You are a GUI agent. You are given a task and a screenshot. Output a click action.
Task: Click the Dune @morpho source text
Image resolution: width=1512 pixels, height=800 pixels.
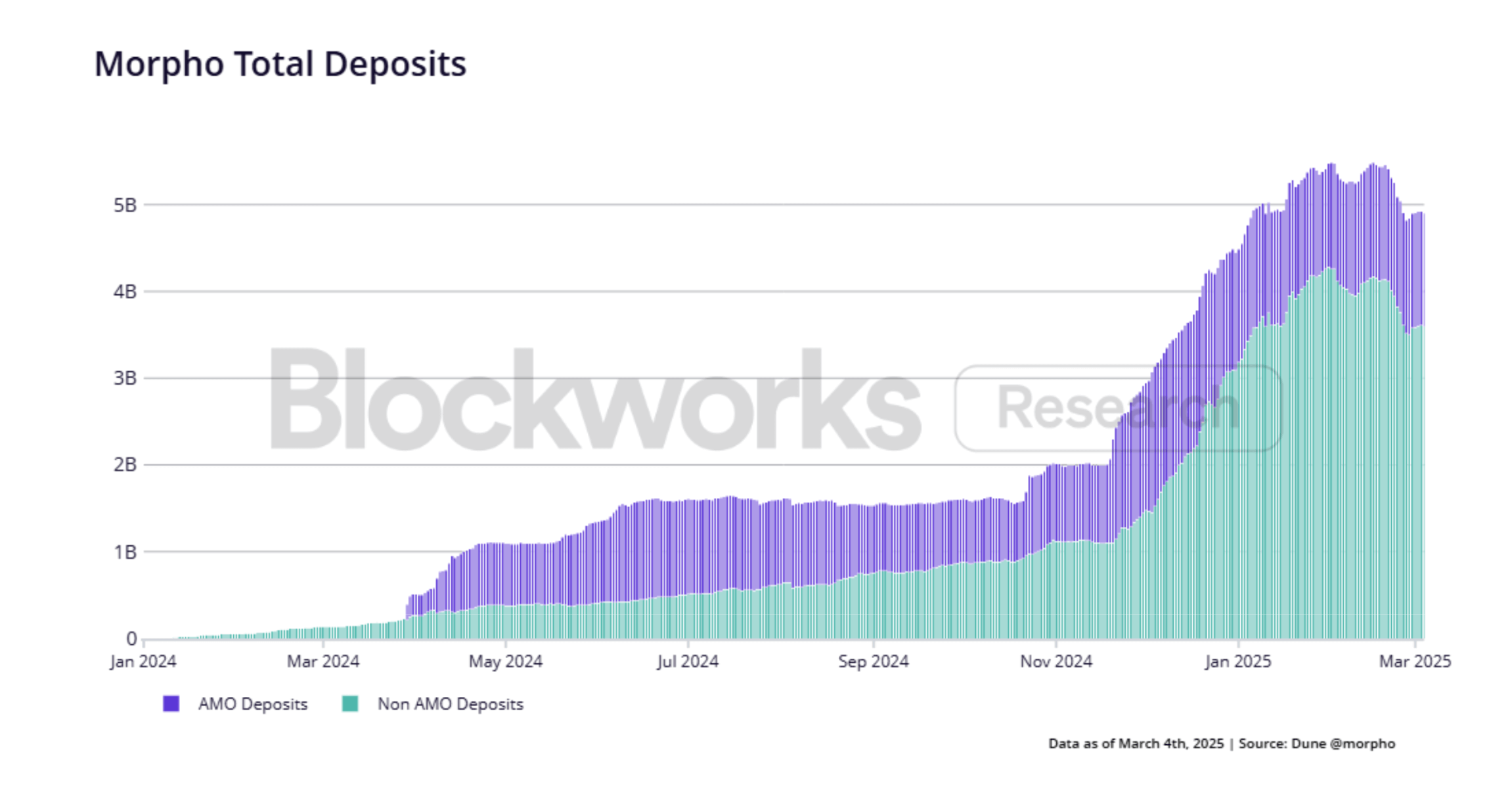(1343, 744)
